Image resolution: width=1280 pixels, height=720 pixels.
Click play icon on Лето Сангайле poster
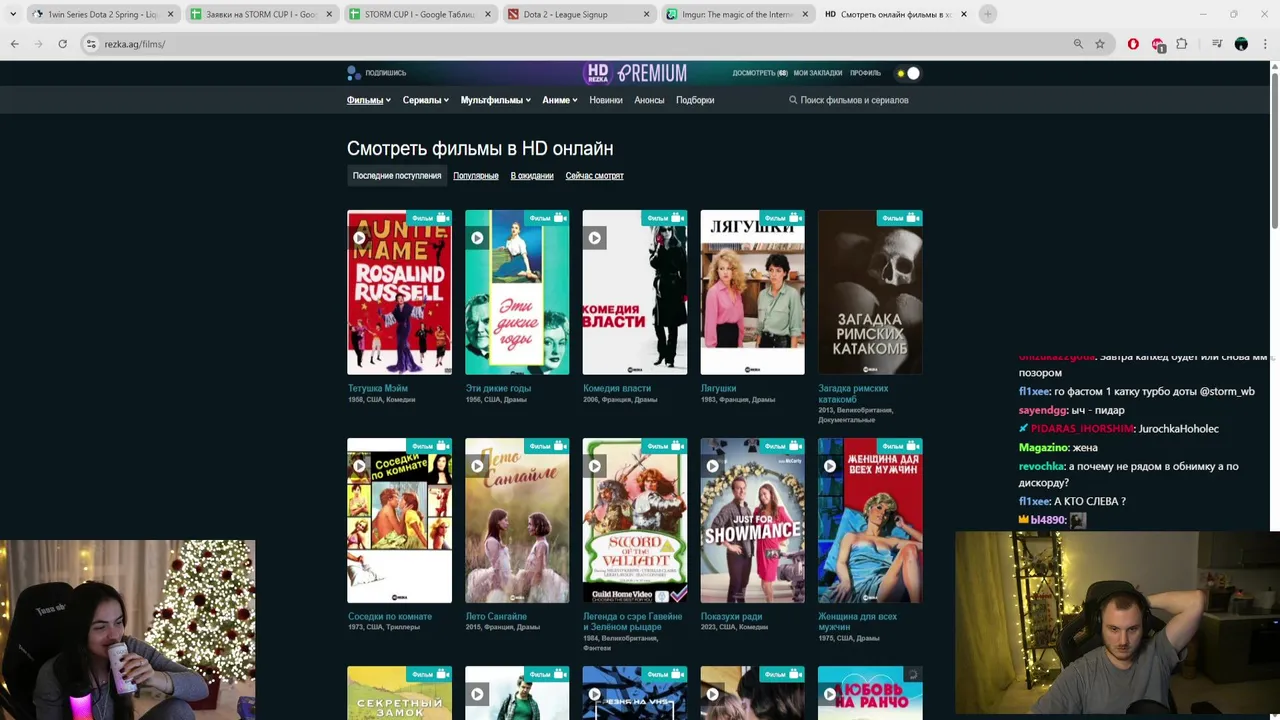click(477, 466)
